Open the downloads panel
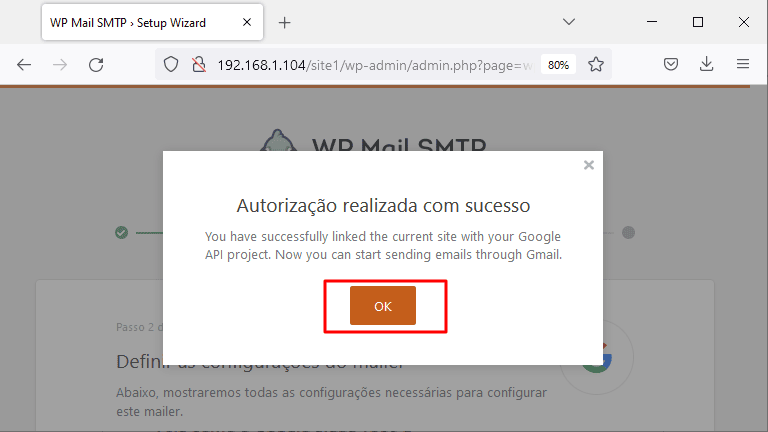This screenshot has height=432, width=768. (x=706, y=64)
